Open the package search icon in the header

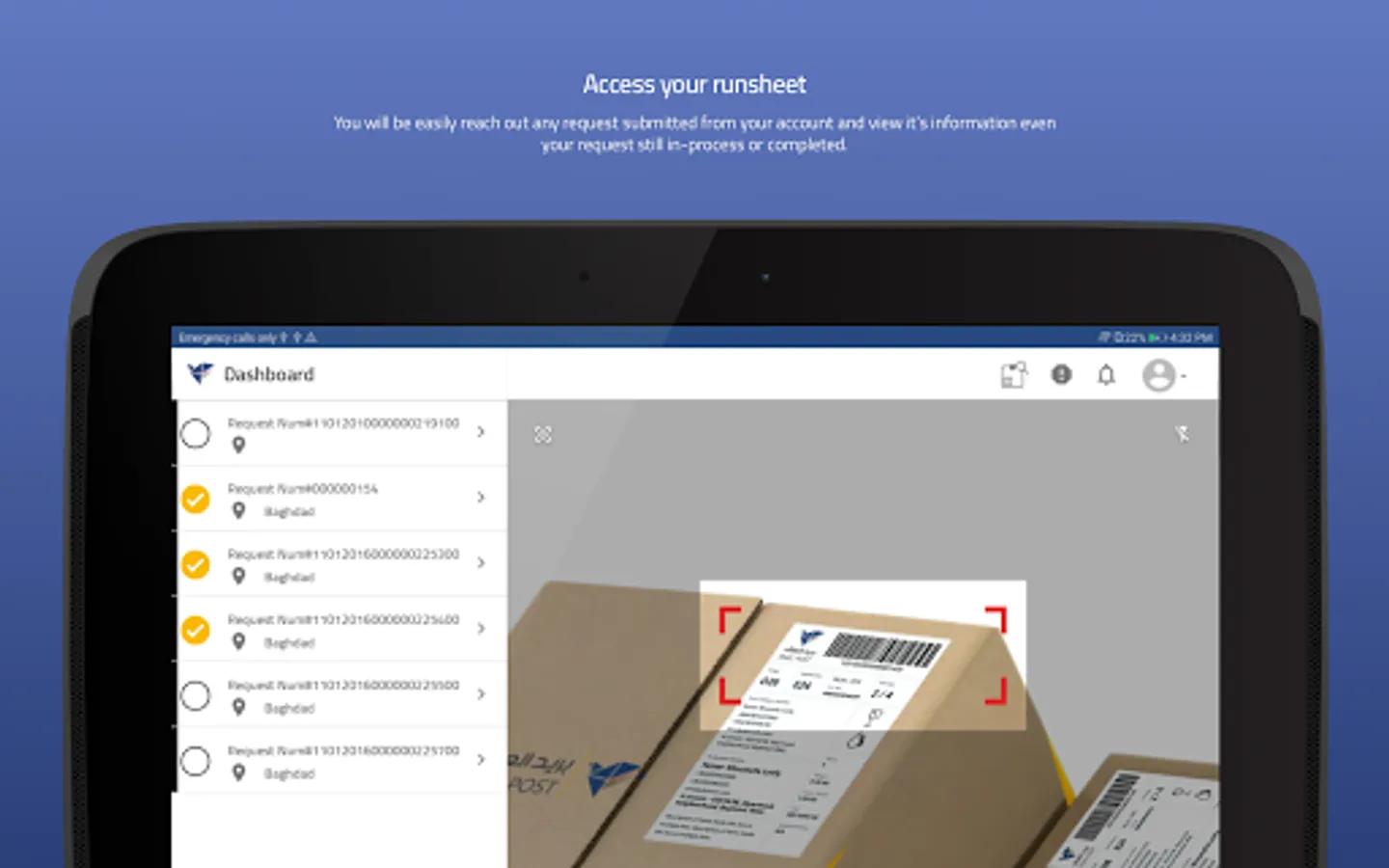click(1014, 374)
